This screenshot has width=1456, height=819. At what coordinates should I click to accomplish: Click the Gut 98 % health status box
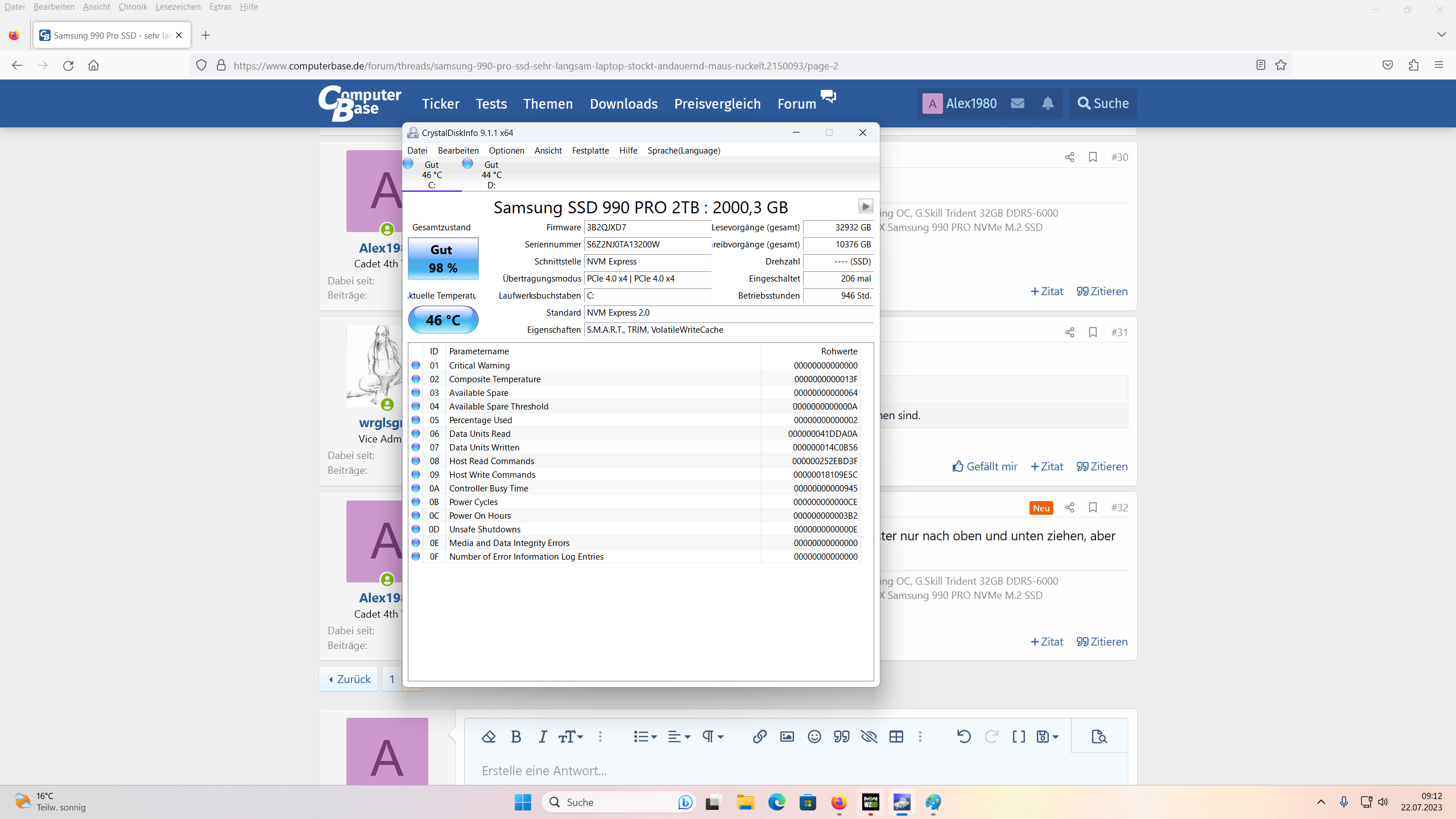[443, 259]
